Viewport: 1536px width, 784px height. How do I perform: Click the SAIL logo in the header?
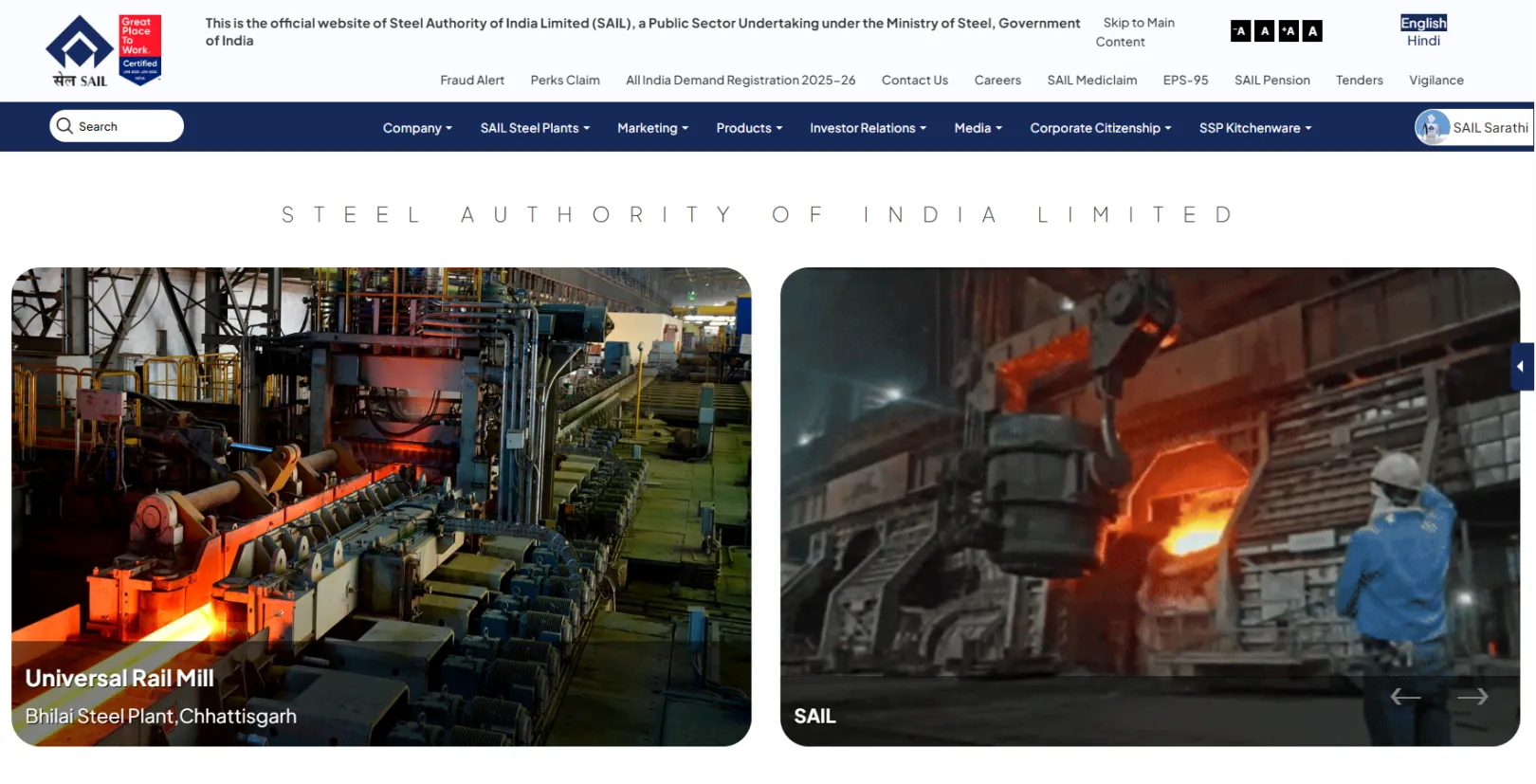[x=80, y=51]
